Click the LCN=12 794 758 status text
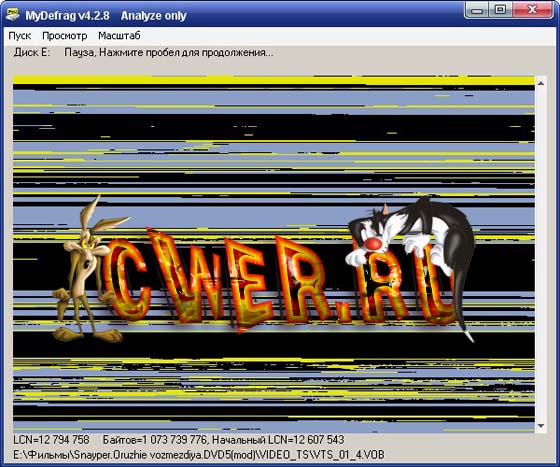 point(51,440)
